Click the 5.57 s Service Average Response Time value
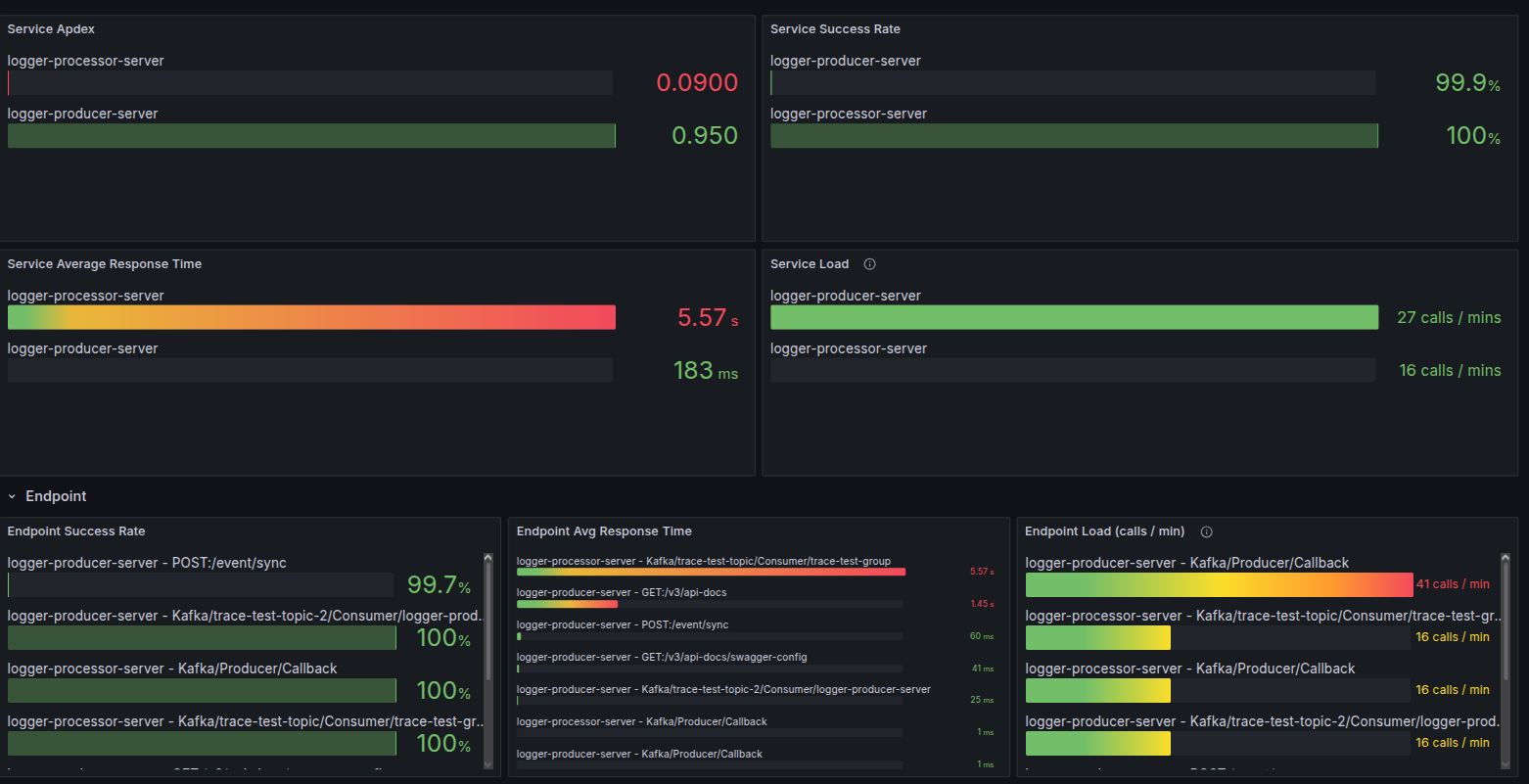 pyautogui.click(x=708, y=317)
